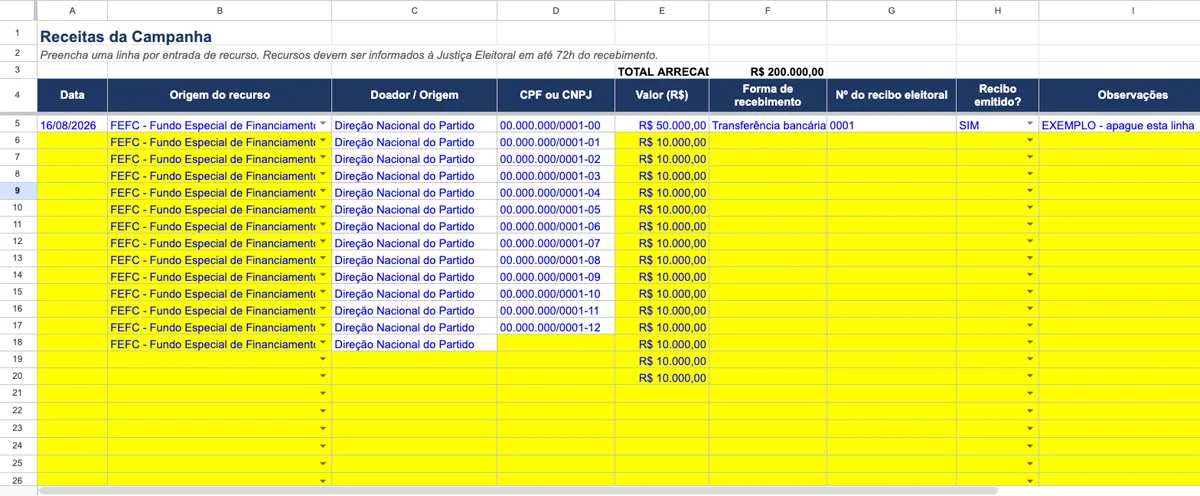Select CNPJ cell 00.000.000/0001-09
The image size is (1200, 496).
(555, 276)
